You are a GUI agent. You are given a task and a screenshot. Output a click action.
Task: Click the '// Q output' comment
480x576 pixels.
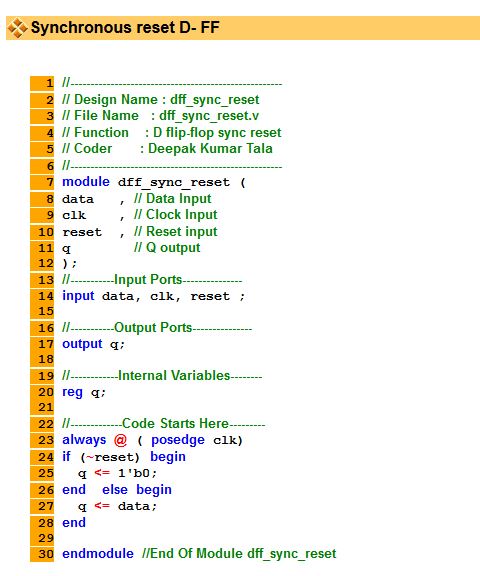(x=167, y=248)
